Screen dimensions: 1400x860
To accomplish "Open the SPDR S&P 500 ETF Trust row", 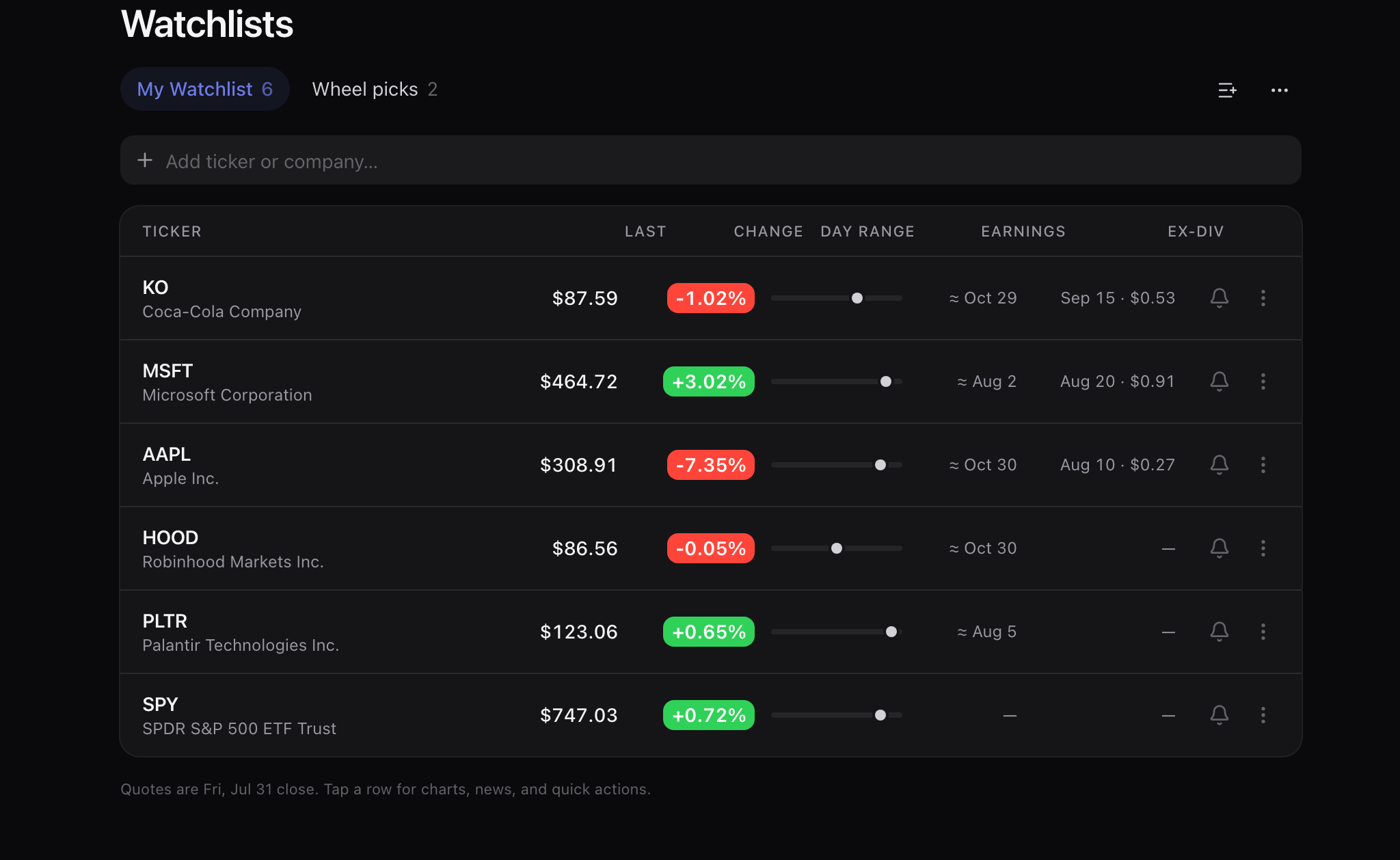I will pos(711,715).
